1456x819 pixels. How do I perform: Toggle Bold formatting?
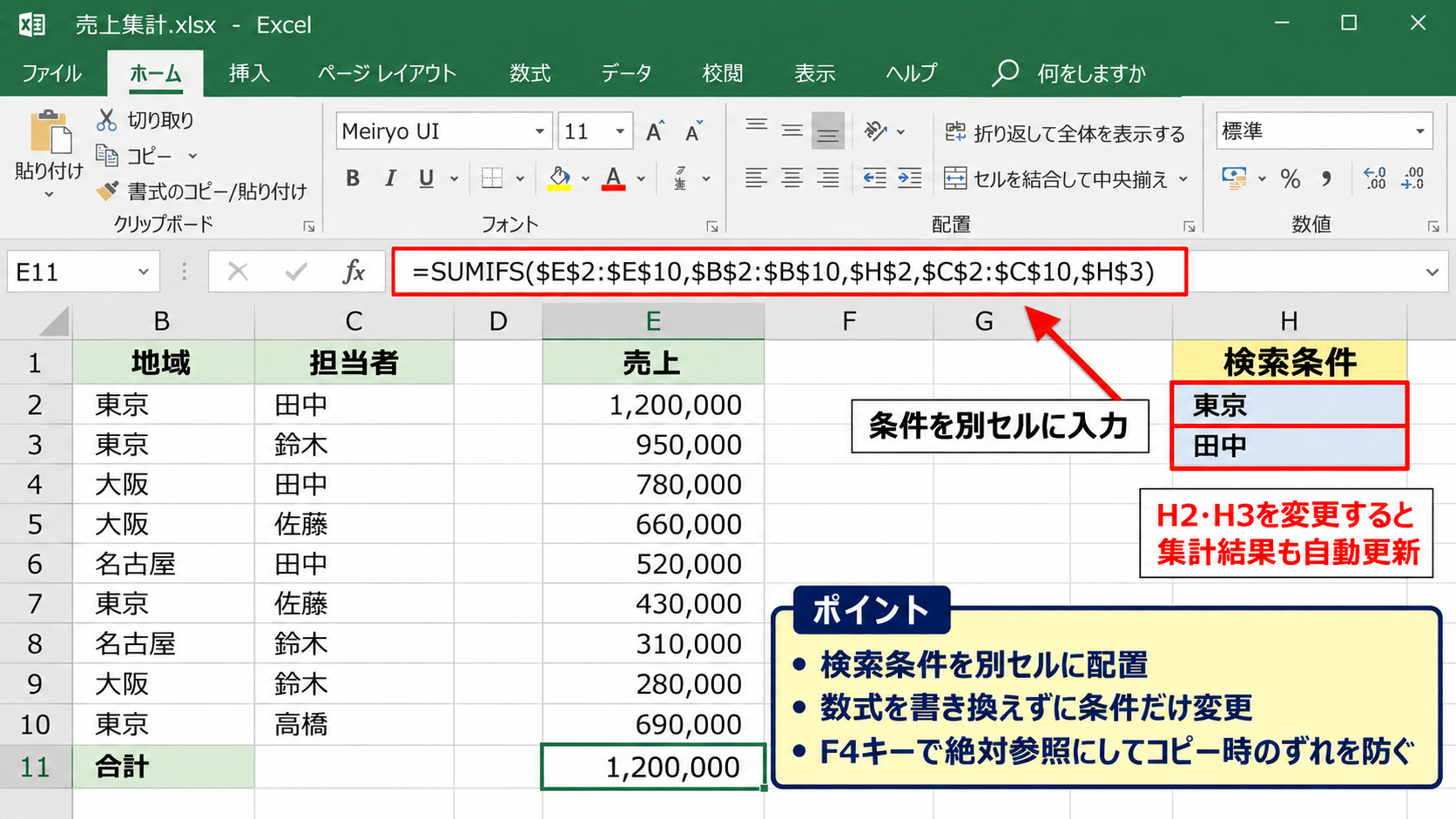click(x=353, y=178)
